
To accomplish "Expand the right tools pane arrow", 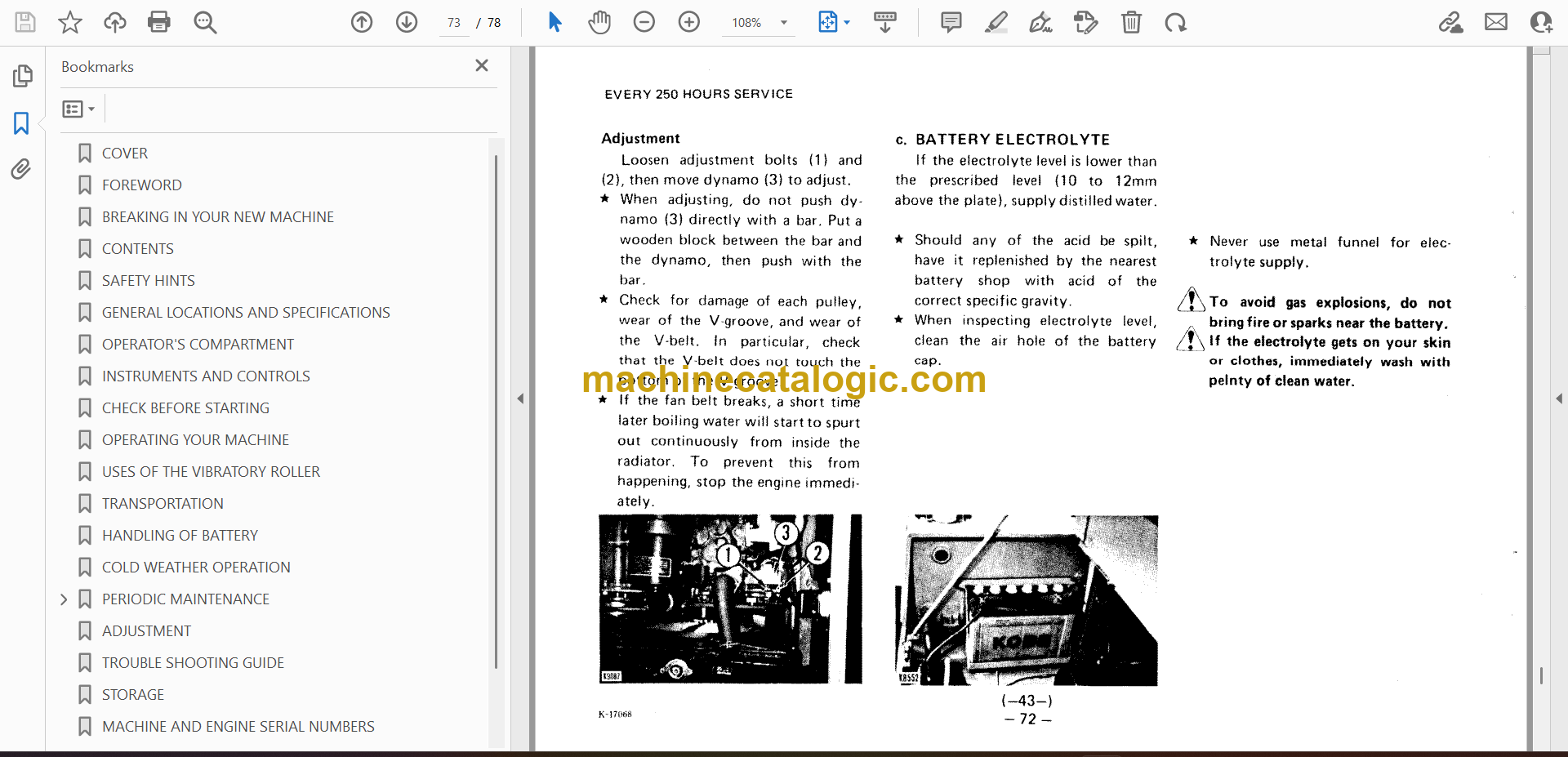I will coord(1559,399).
